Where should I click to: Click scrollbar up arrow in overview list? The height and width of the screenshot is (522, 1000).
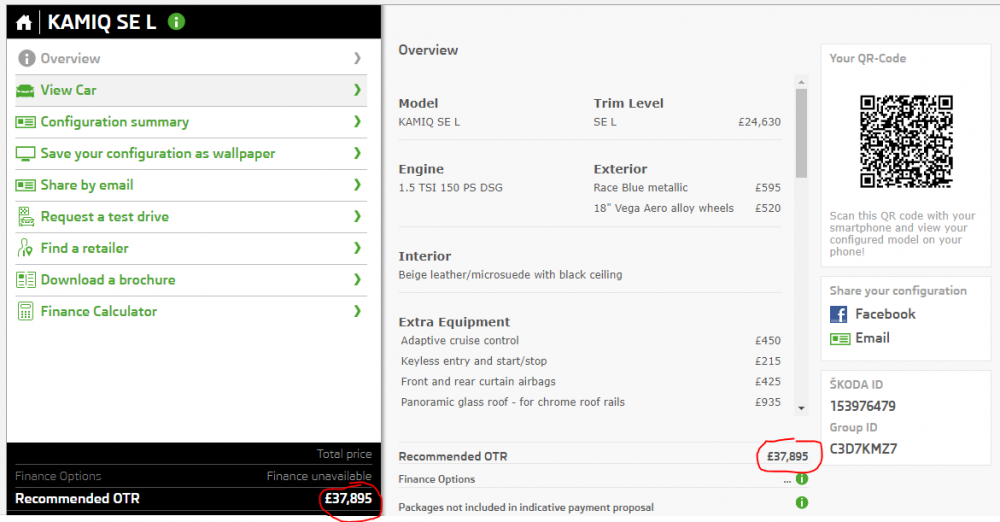coord(802,82)
